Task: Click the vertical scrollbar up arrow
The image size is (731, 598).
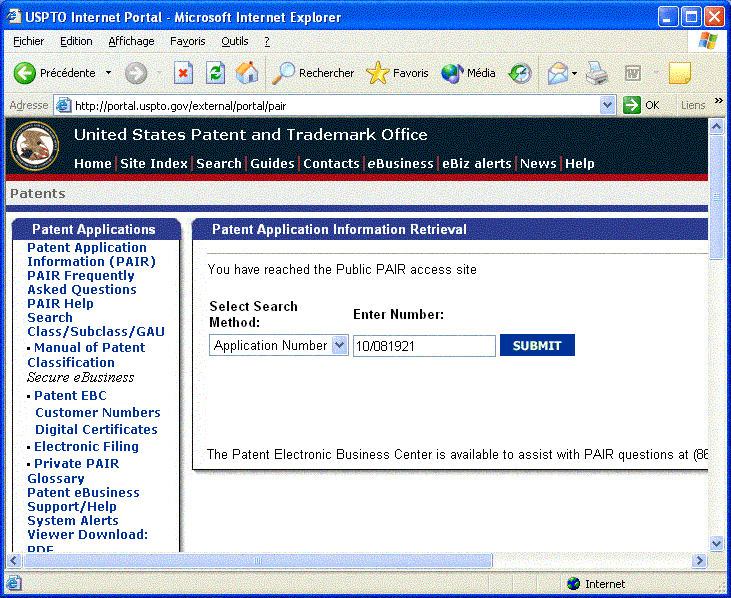Action: coord(716,126)
